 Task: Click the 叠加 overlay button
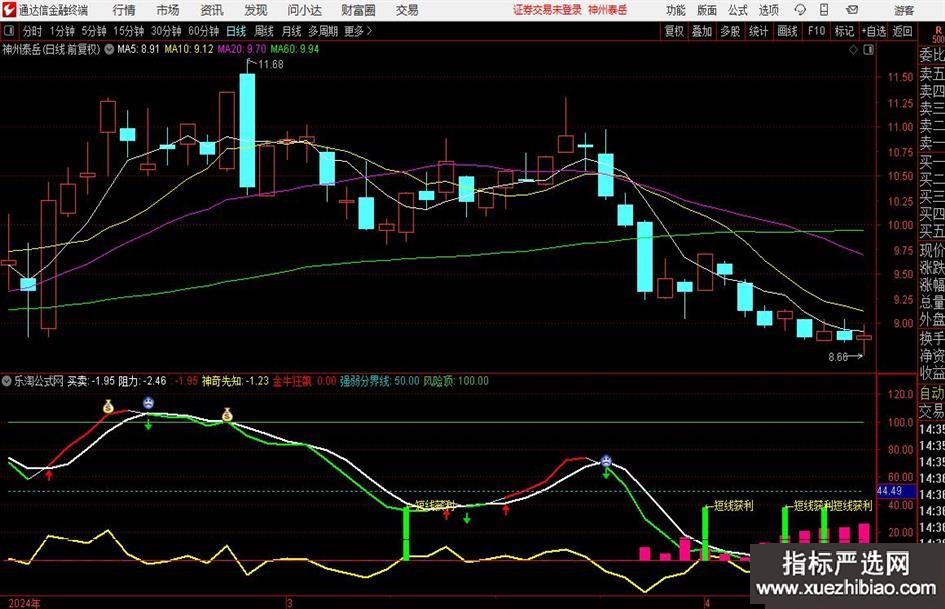pos(702,31)
